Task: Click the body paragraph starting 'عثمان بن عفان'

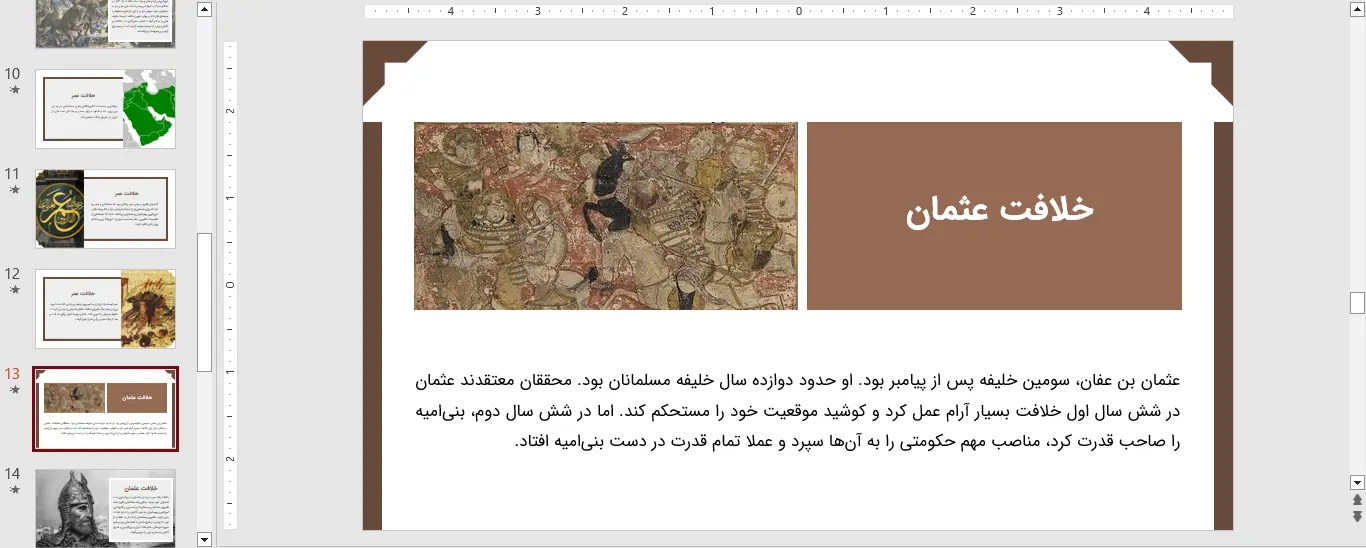Action: pyautogui.click(x=797, y=410)
